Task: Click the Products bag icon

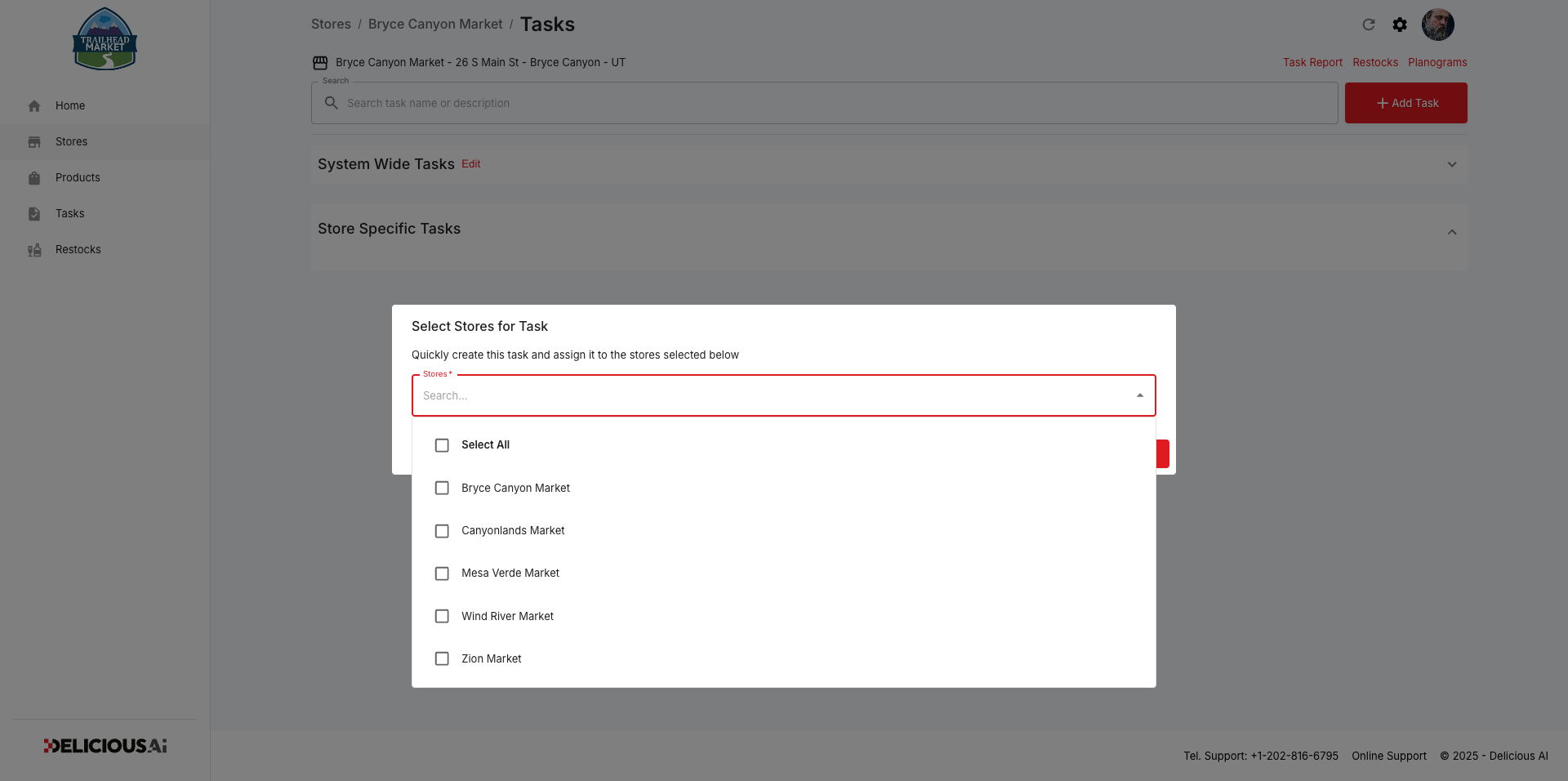Action: [x=34, y=177]
